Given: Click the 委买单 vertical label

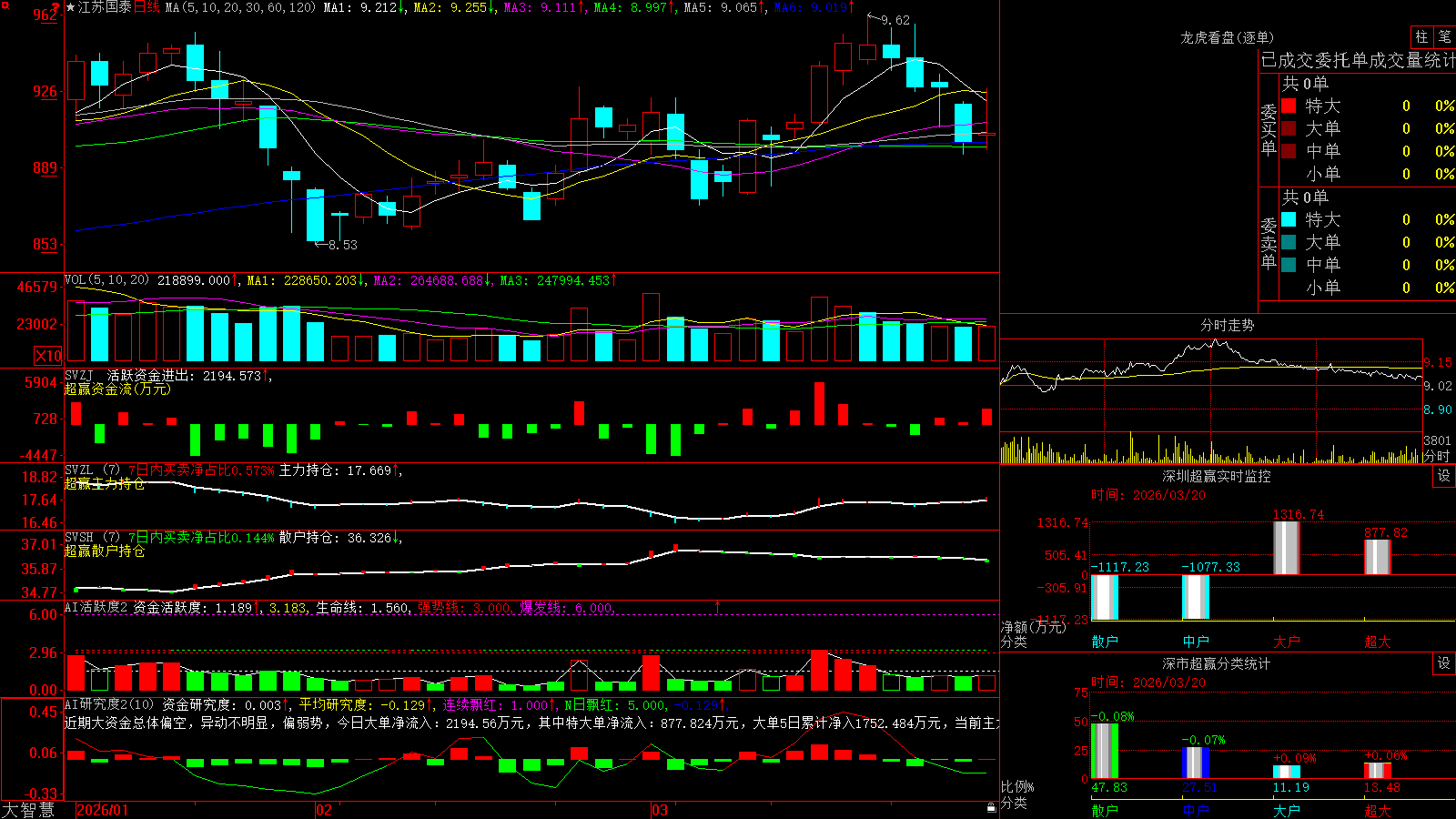Looking at the screenshot, I should pyautogui.click(x=1269, y=129).
